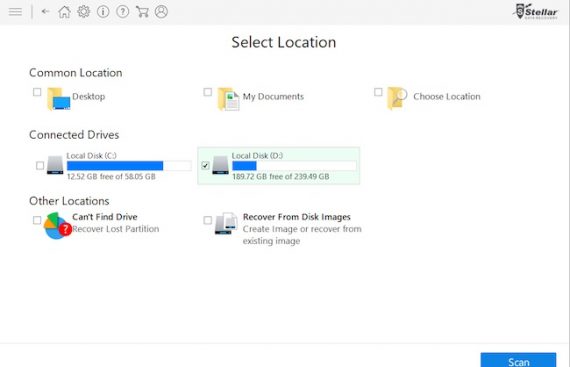Screen dimensions: 570x367
Task: Go back with the arrow icon
Action: point(45,12)
